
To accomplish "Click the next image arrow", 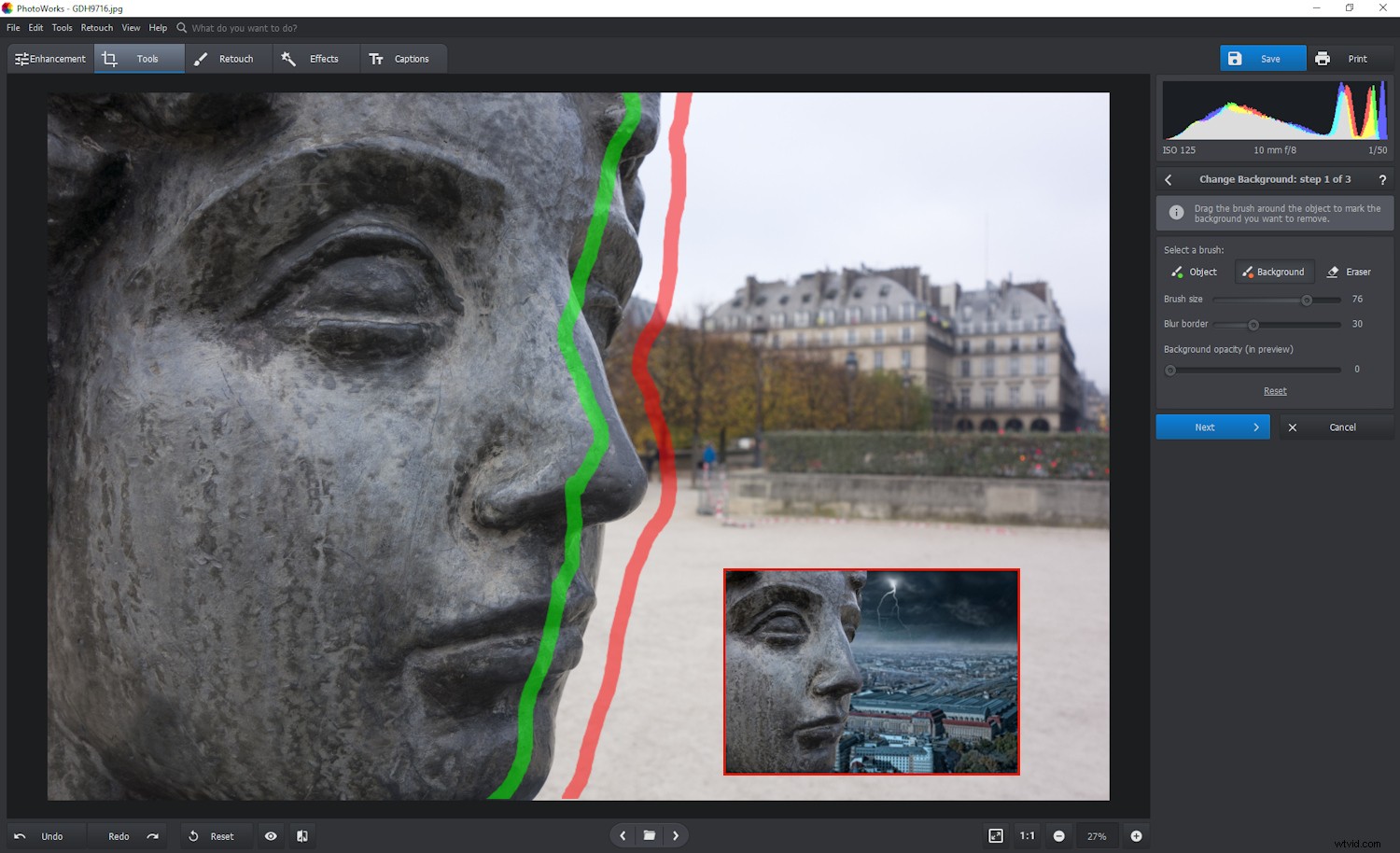I will tap(676, 834).
